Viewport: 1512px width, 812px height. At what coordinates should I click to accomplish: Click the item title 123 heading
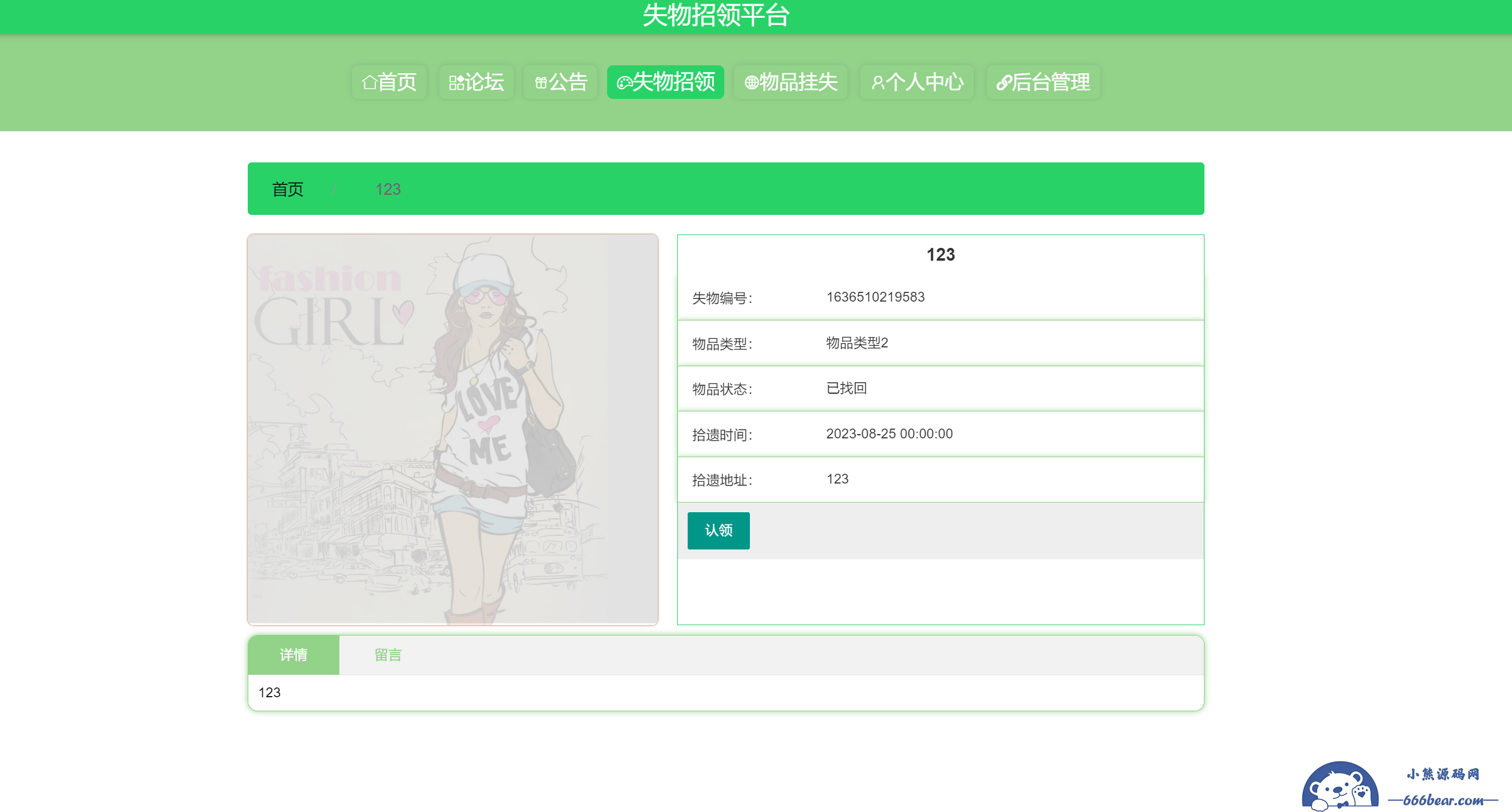click(x=940, y=255)
